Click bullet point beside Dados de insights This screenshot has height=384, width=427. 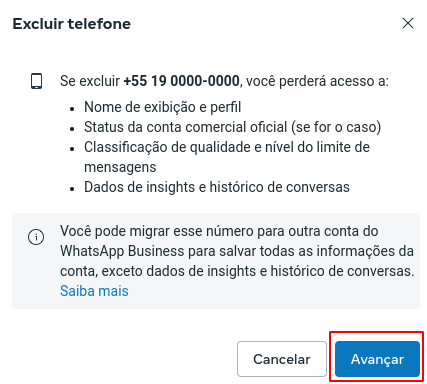pos(72,189)
